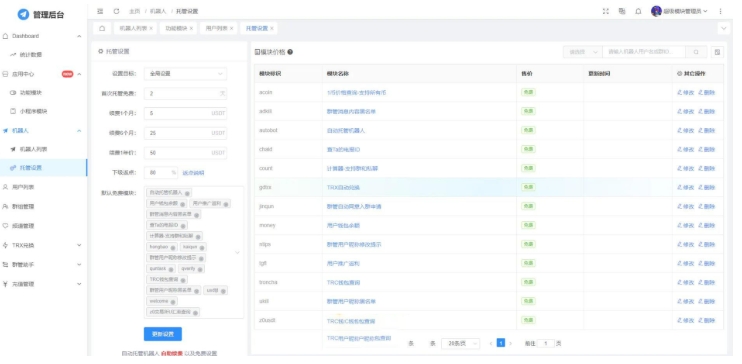
Task: Focus the 续费1个月 price input field
Action: coord(185,114)
